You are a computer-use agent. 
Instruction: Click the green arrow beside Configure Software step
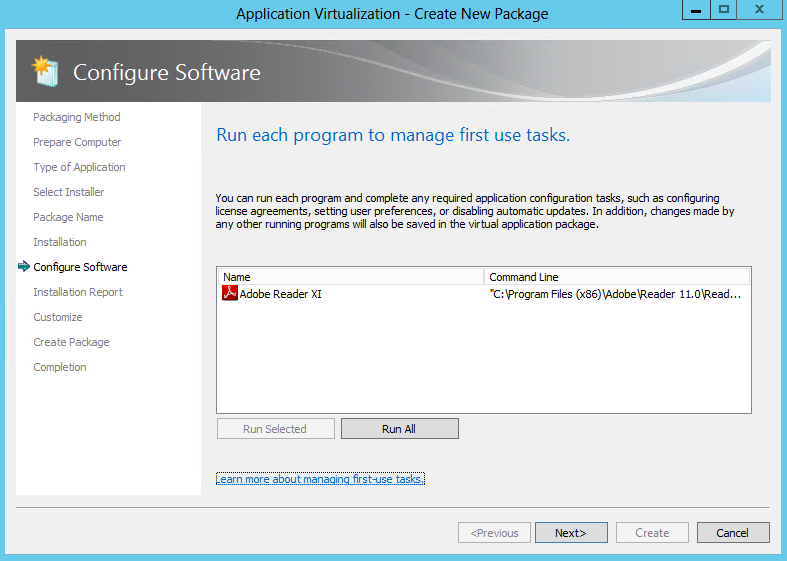point(24,266)
